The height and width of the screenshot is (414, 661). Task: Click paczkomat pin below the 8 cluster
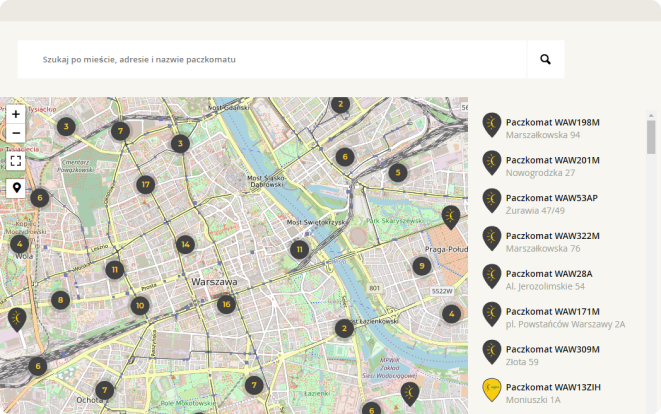17,319
